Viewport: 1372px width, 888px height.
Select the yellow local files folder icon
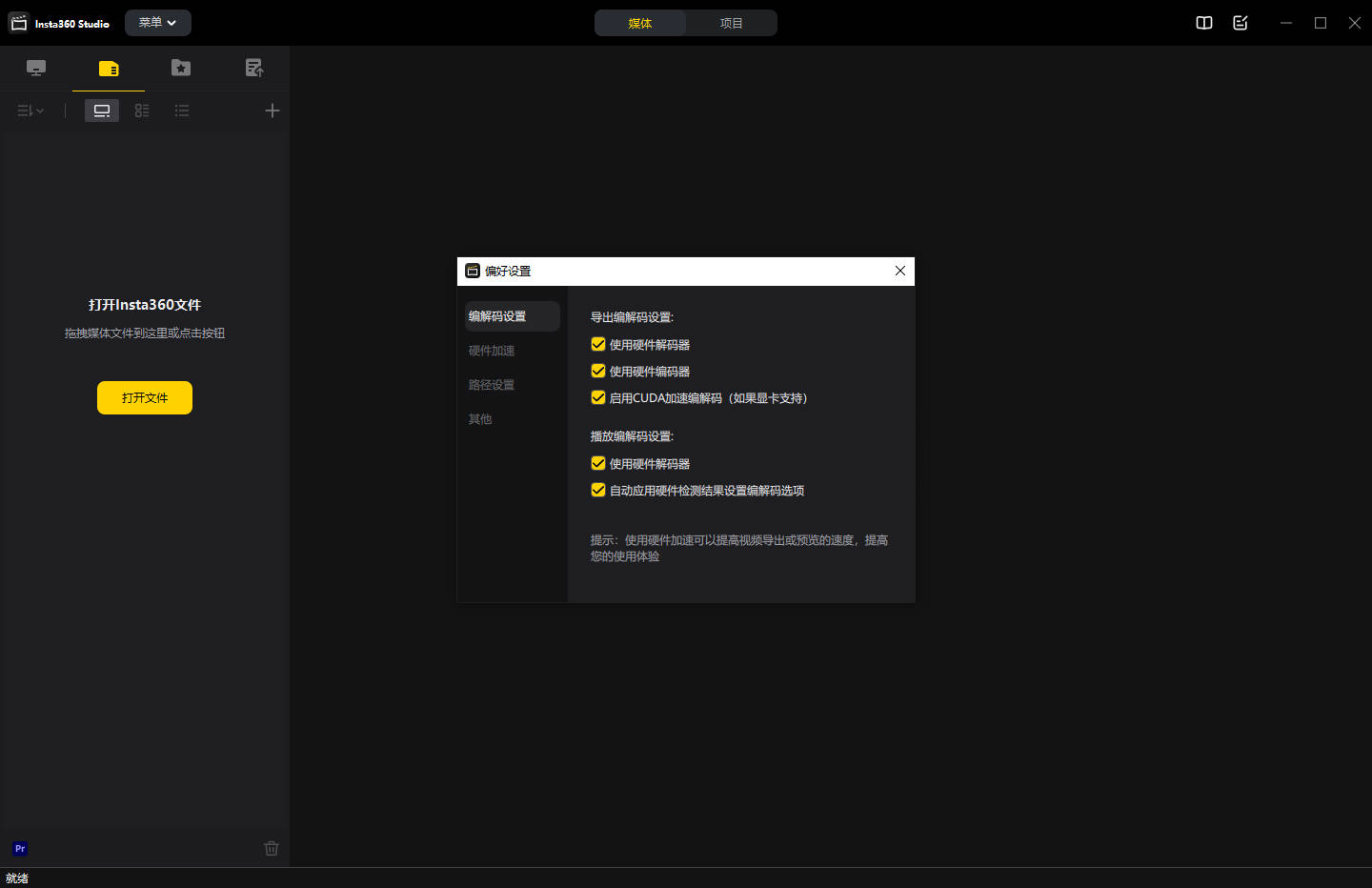(x=109, y=69)
